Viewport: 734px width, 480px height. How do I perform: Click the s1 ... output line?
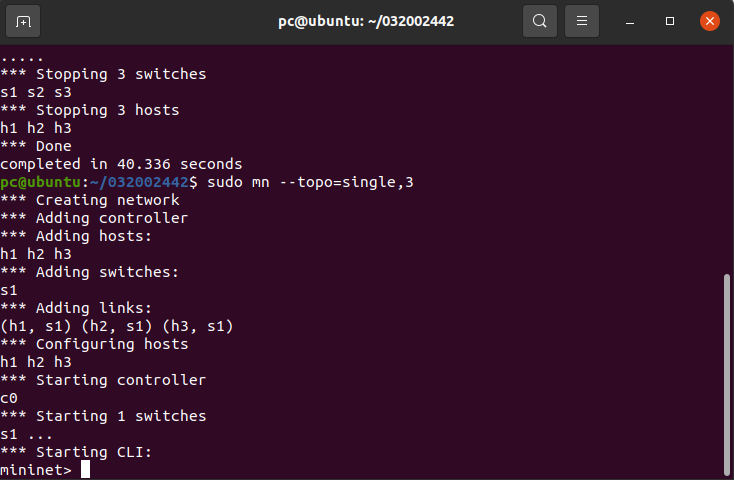27,434
